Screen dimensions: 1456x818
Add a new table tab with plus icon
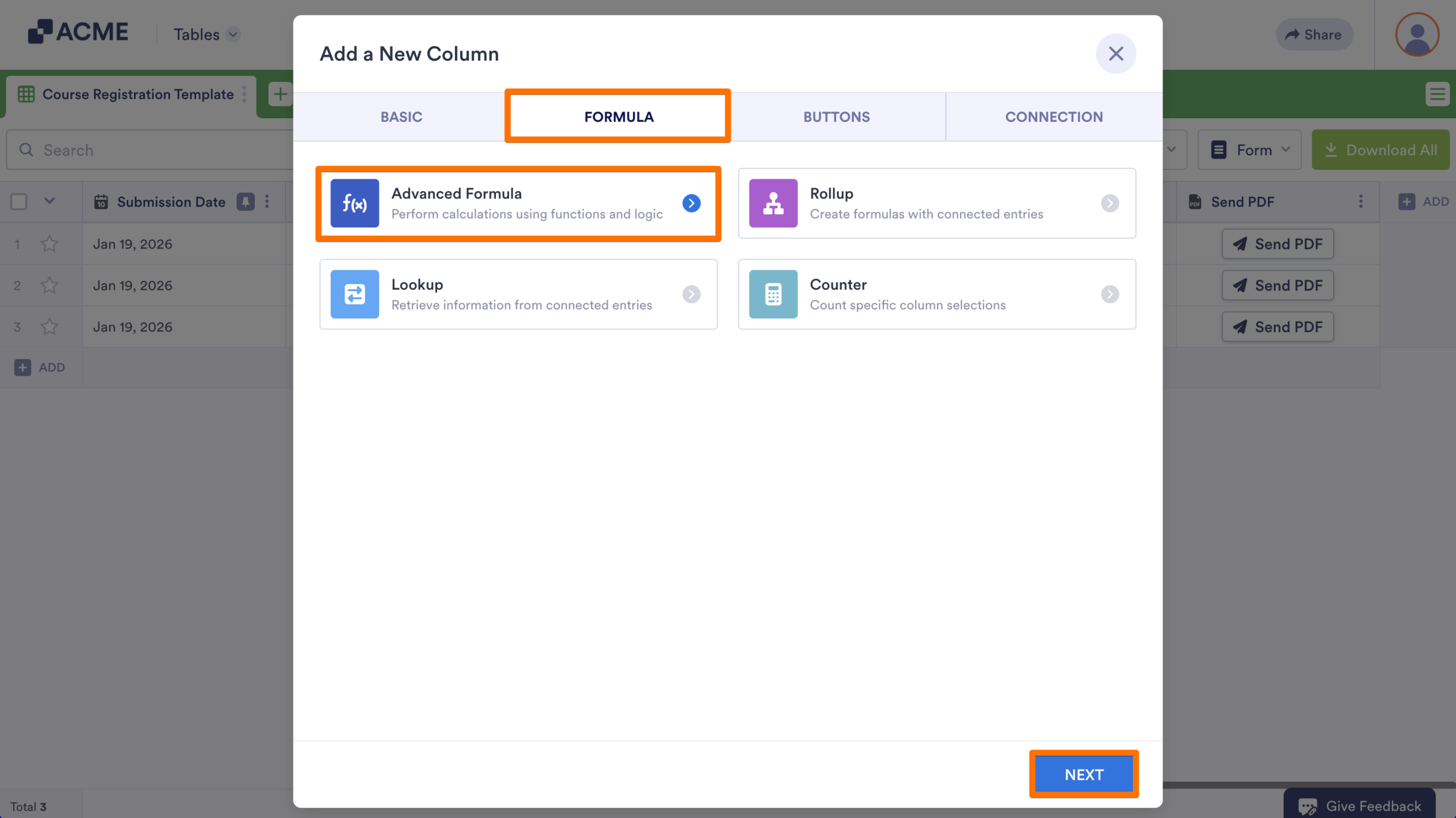pyautogui.click(x=280, y=94)
